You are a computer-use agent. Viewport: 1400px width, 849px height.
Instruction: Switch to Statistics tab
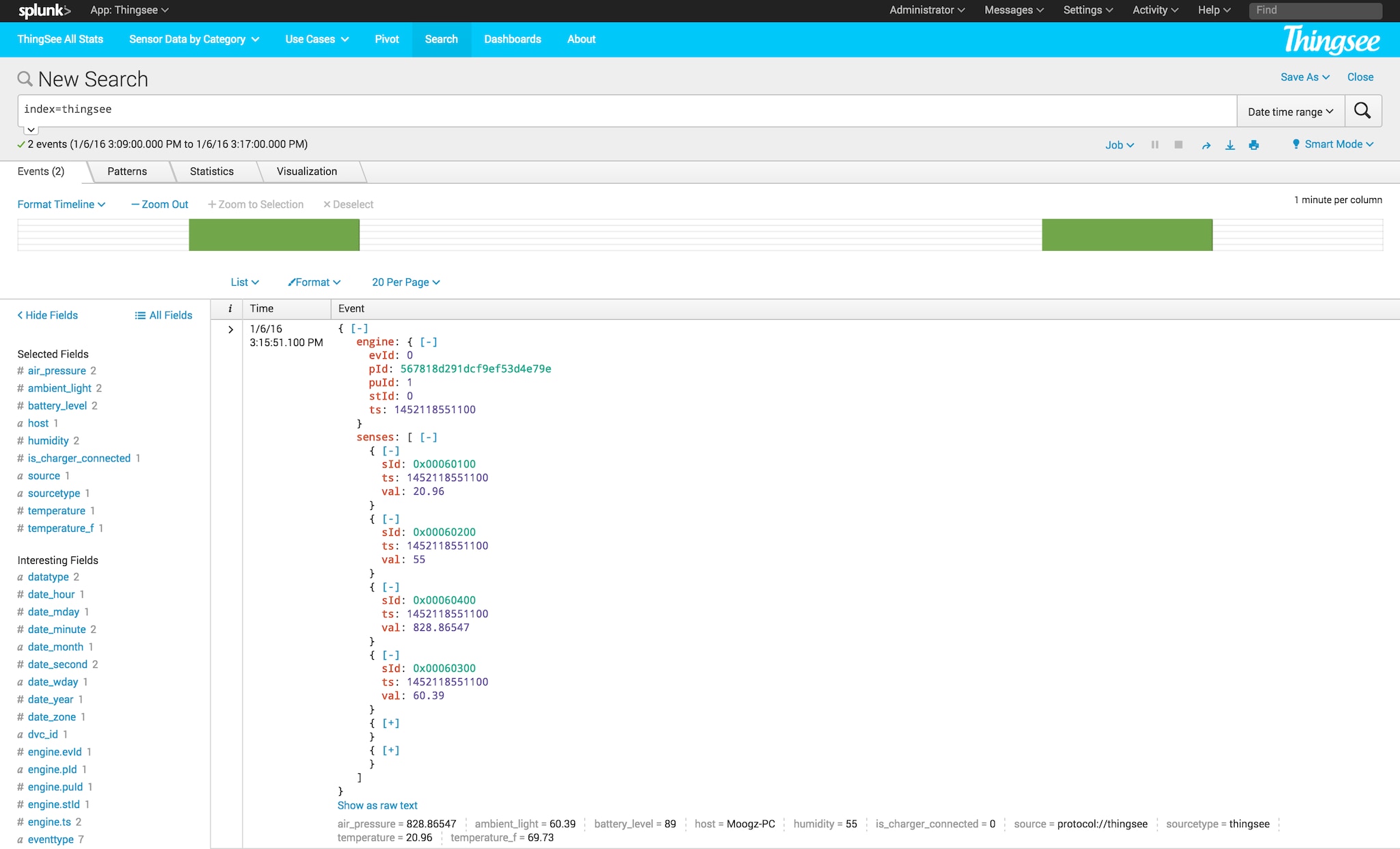tap(212, 172)
